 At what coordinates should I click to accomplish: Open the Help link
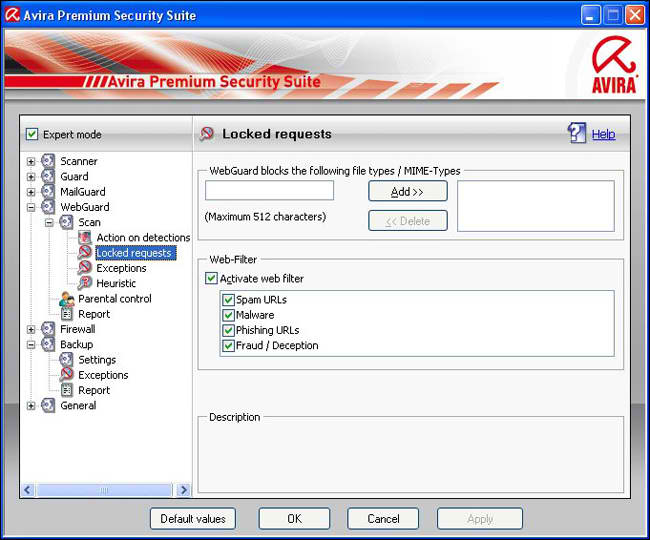pyautogui.click(x=603, y=134)
